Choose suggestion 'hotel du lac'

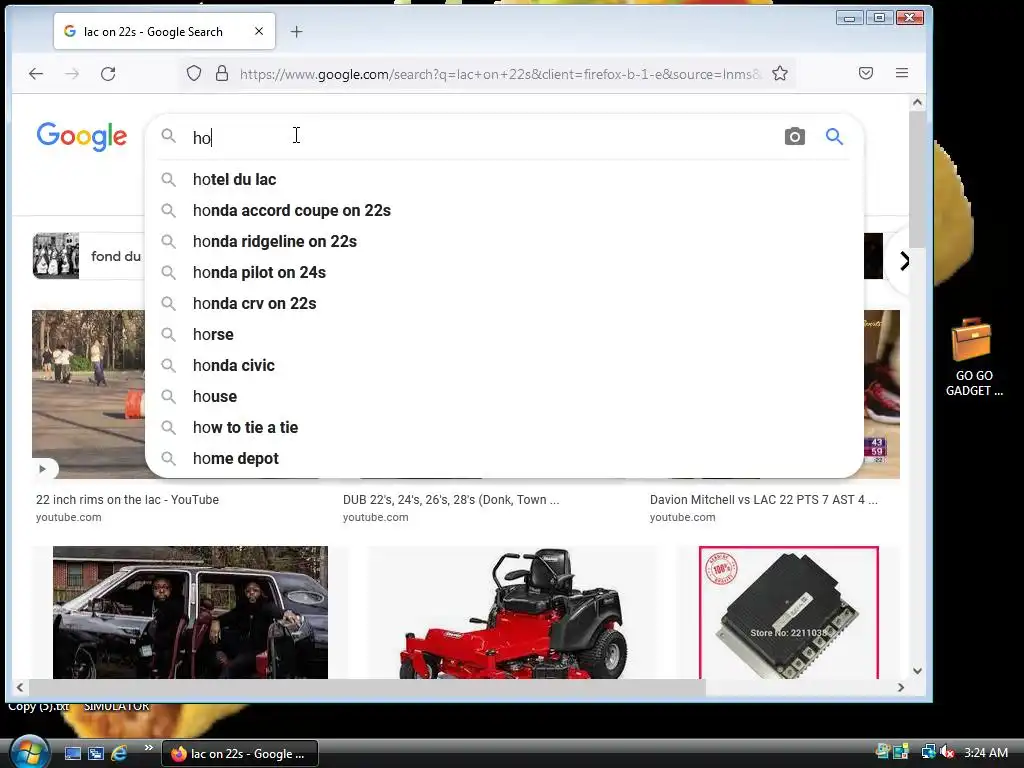[504, 180]
